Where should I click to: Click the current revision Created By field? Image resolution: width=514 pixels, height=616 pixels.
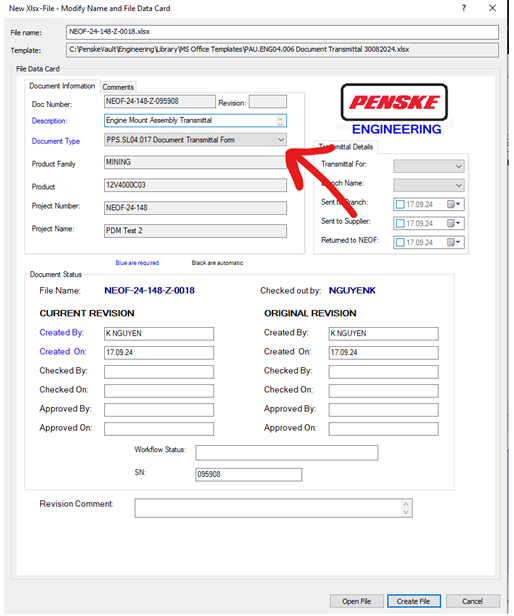coord(159,334)
